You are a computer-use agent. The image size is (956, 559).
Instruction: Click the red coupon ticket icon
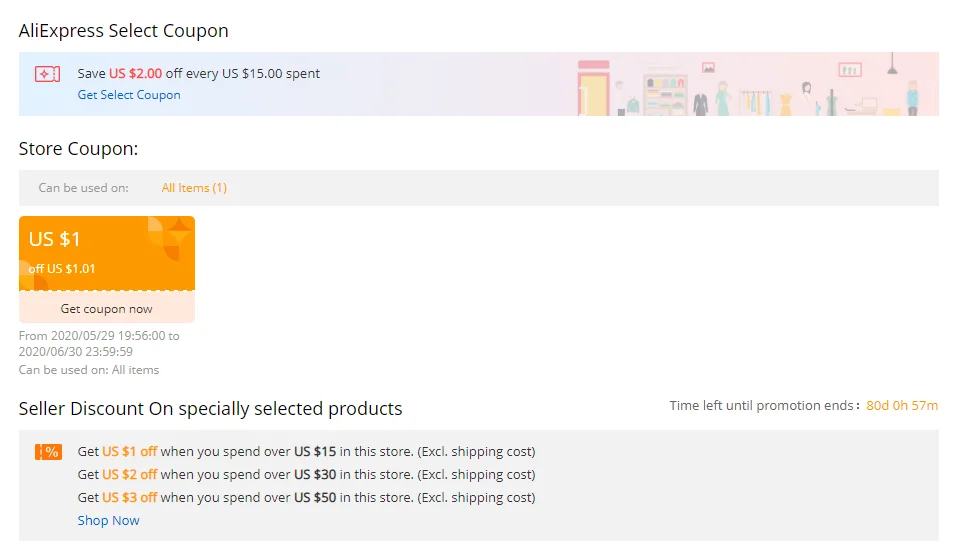48,74
